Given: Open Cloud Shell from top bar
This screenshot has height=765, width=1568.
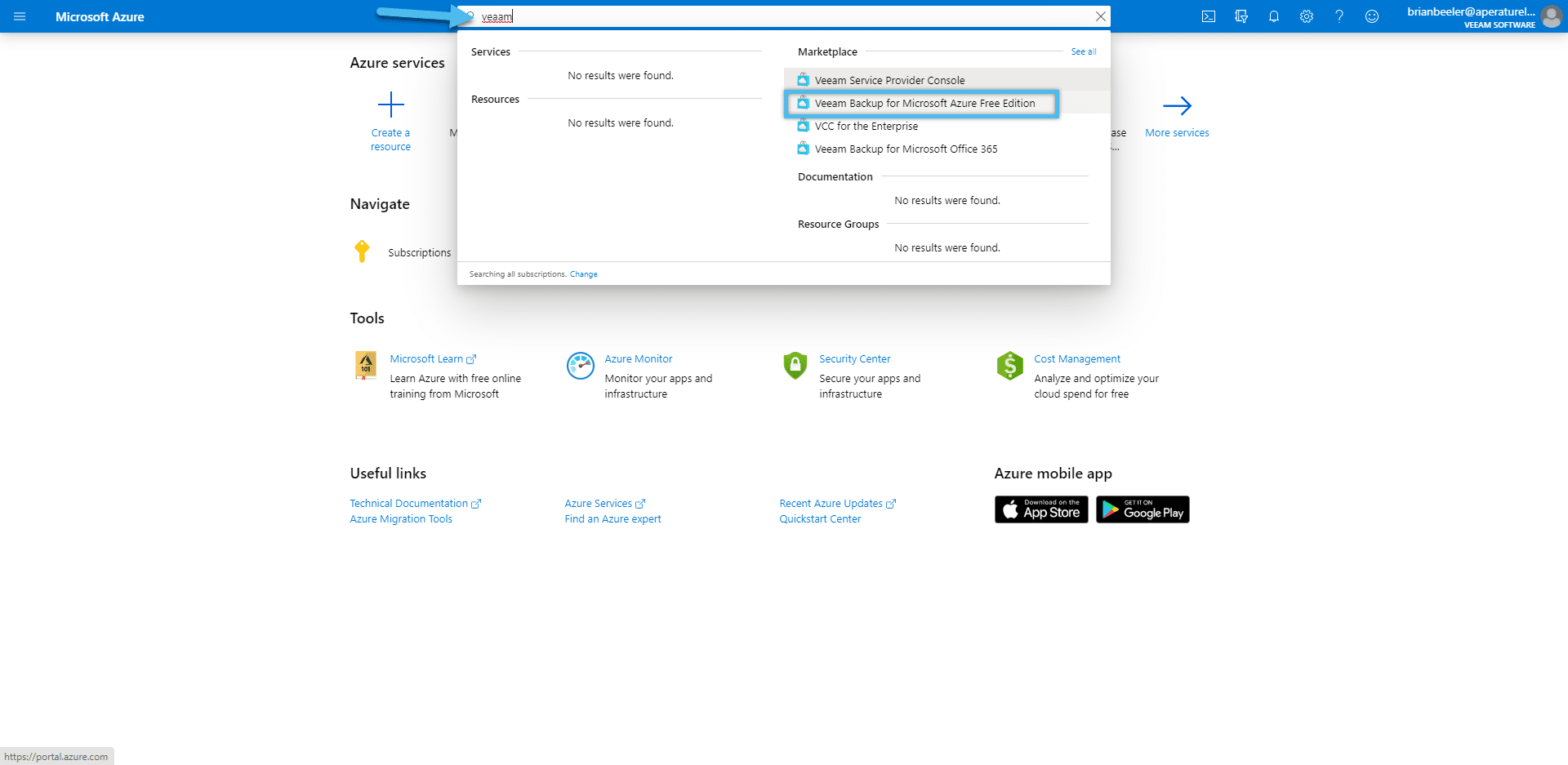Looking at the screenshot, I should pos(1209,16).
